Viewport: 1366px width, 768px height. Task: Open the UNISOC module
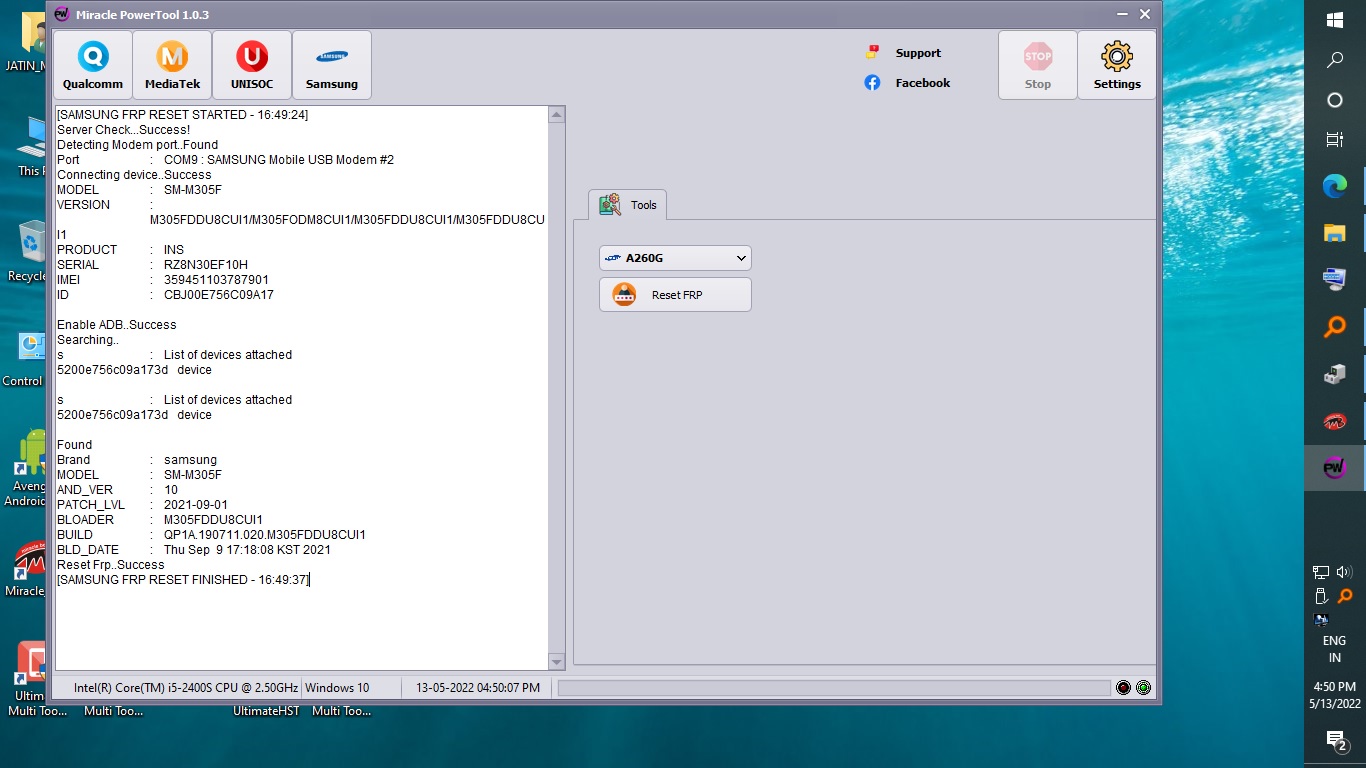(252, 65)
